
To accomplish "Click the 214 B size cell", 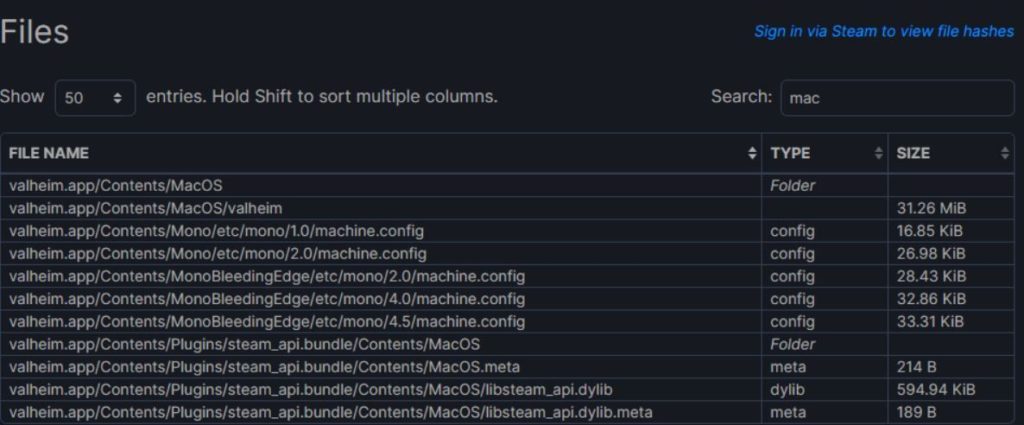I will (951, 367).
